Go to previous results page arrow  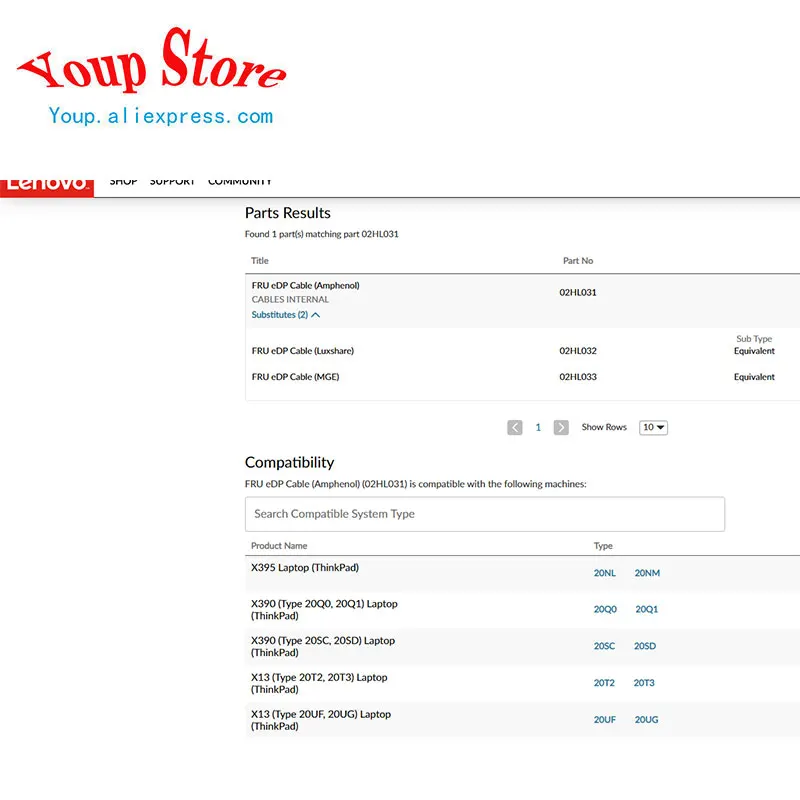(515, 427)
